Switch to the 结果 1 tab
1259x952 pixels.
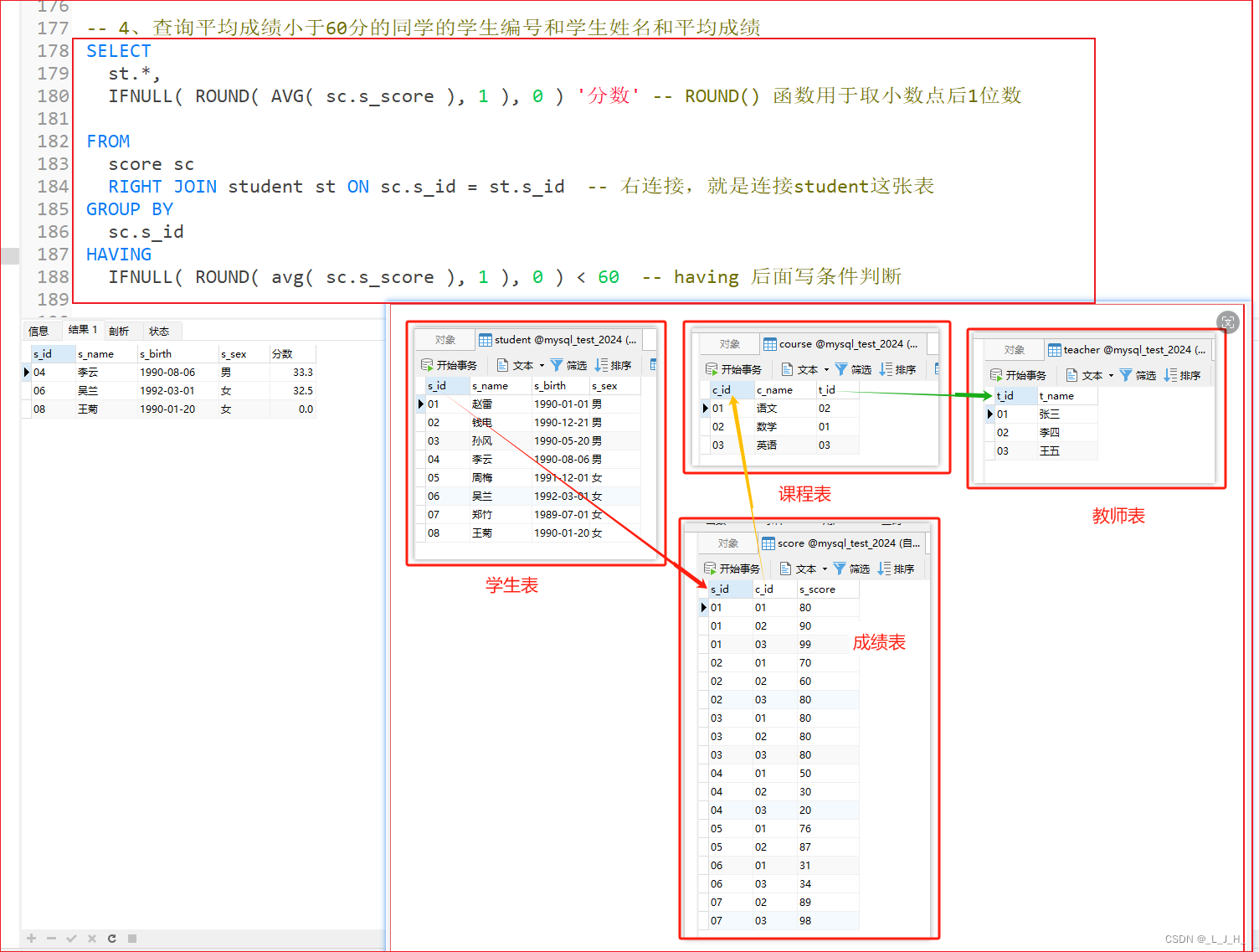point(83,330)
